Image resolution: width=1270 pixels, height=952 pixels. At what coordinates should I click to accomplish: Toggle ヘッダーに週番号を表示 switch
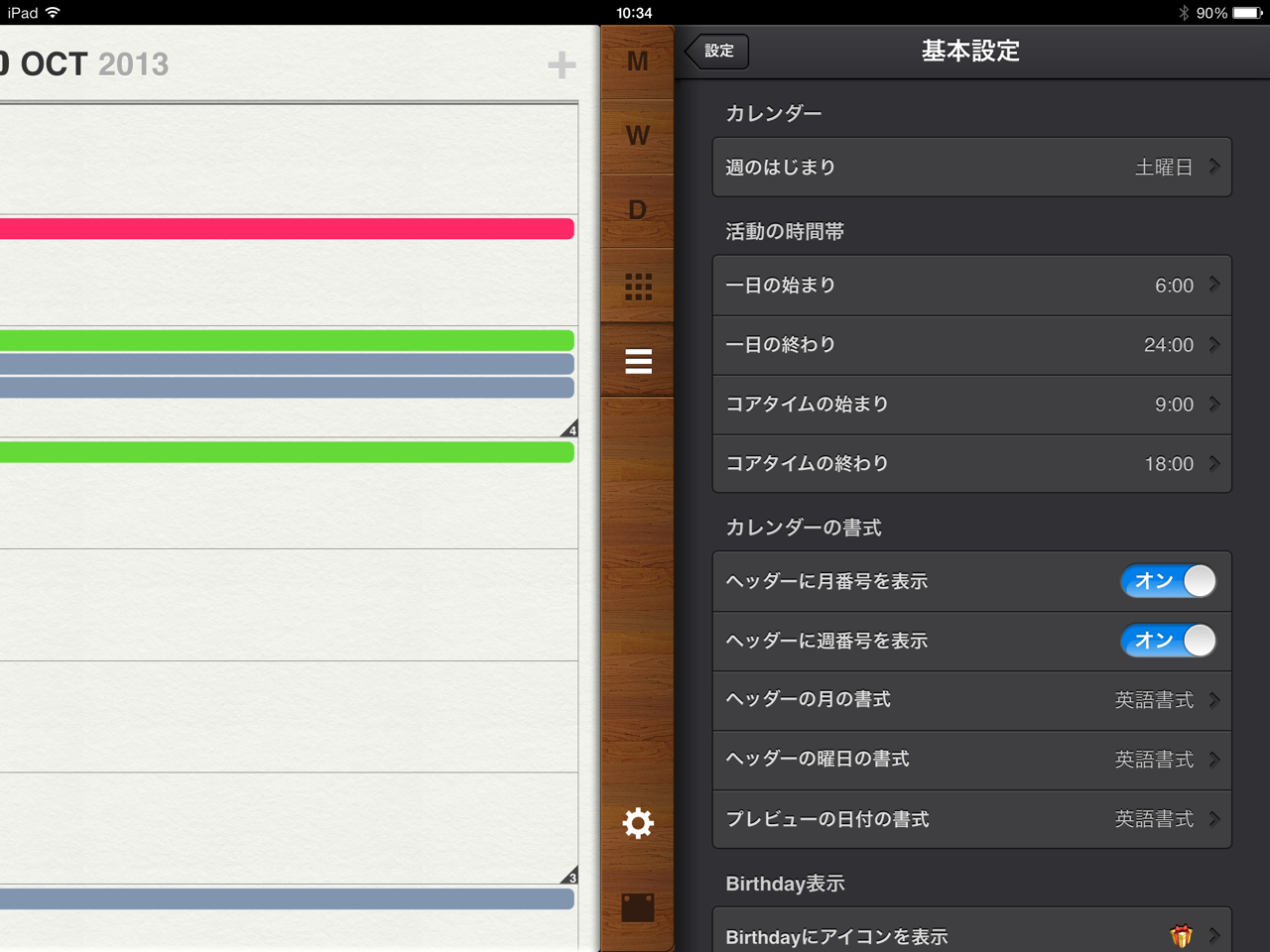pos(1168,641)
